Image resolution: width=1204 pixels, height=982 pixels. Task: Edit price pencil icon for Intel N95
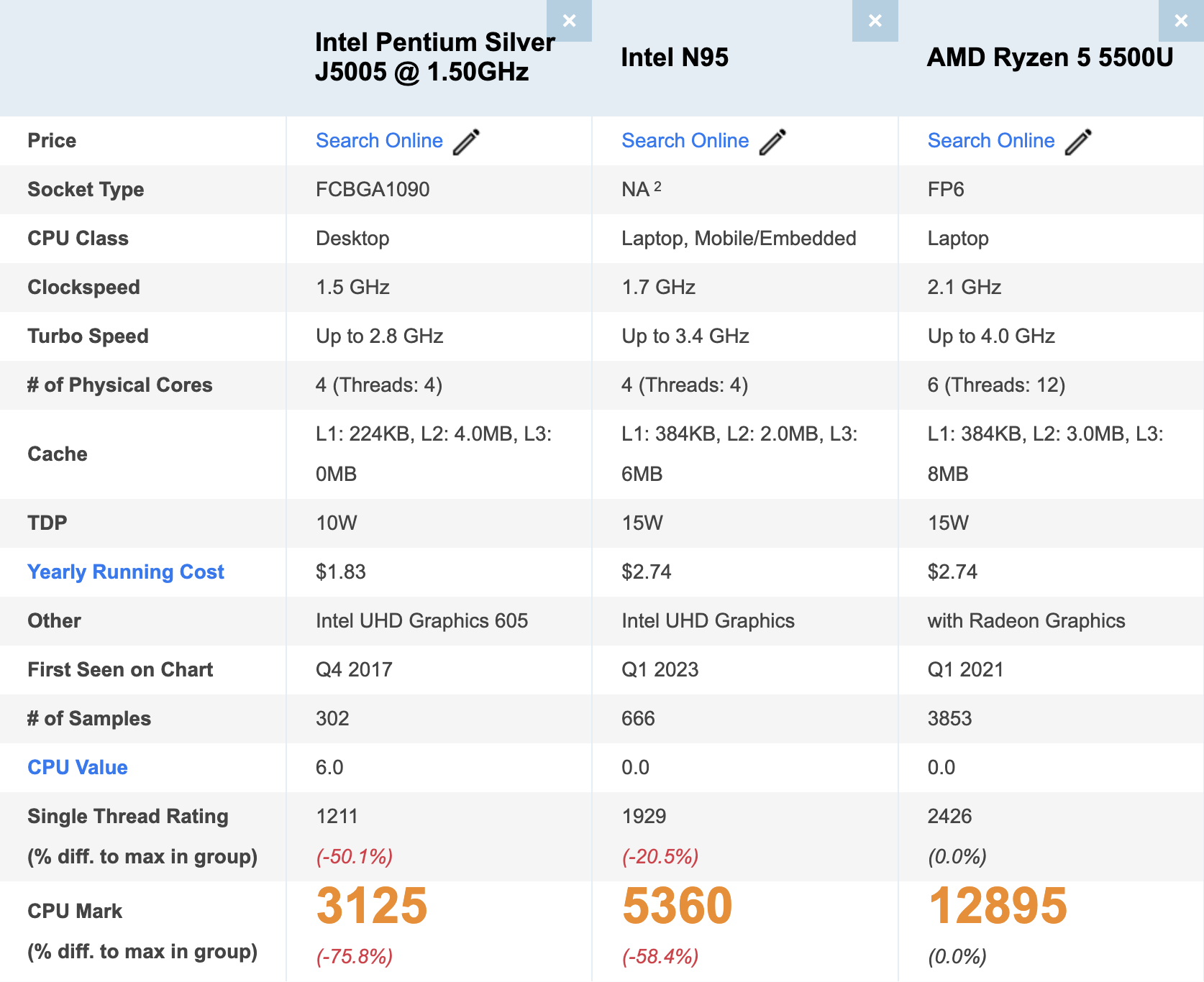pyautogui.click(x=772, y=142)
